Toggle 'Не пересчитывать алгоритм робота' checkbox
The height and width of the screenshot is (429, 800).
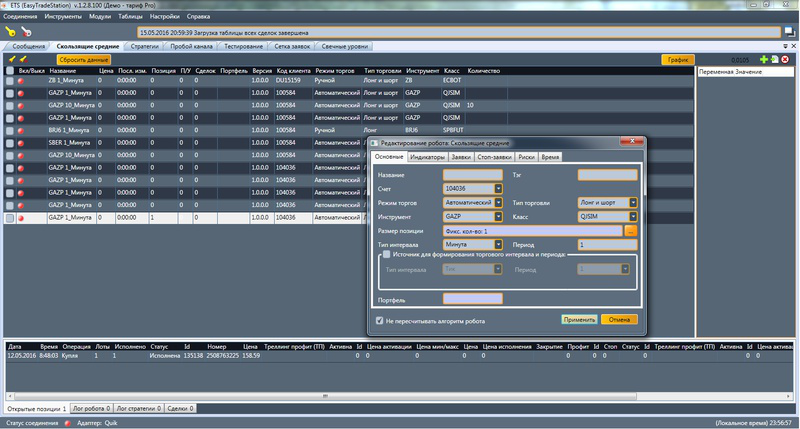coord(379,320)
